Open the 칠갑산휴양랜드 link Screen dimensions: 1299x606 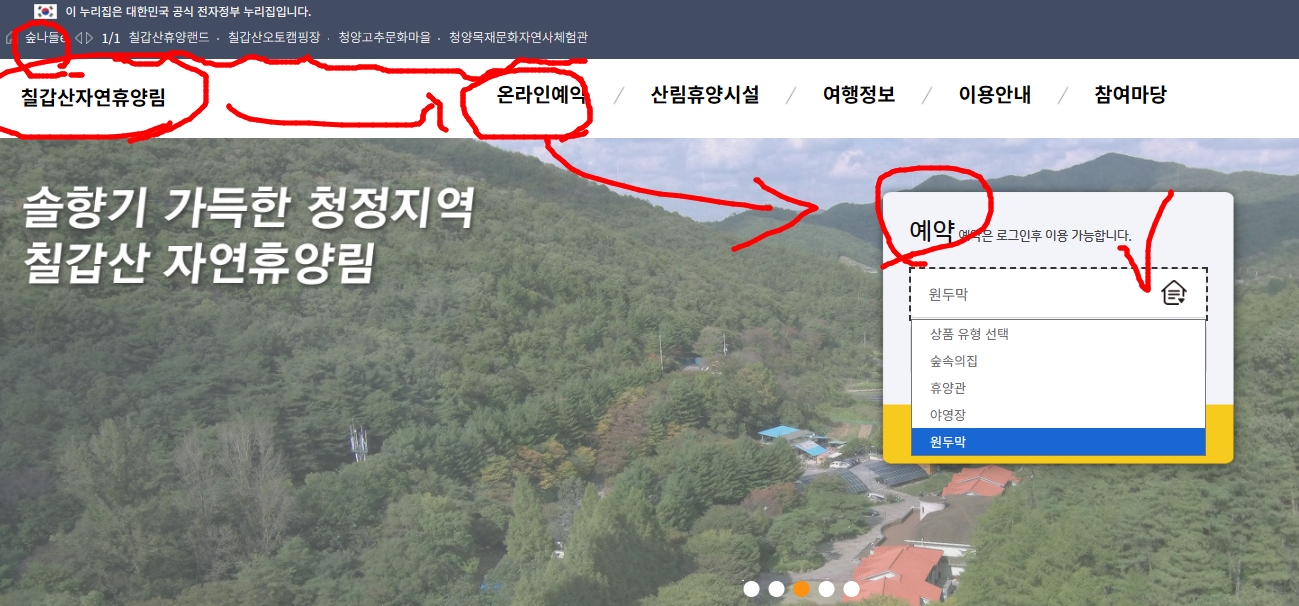169,38
